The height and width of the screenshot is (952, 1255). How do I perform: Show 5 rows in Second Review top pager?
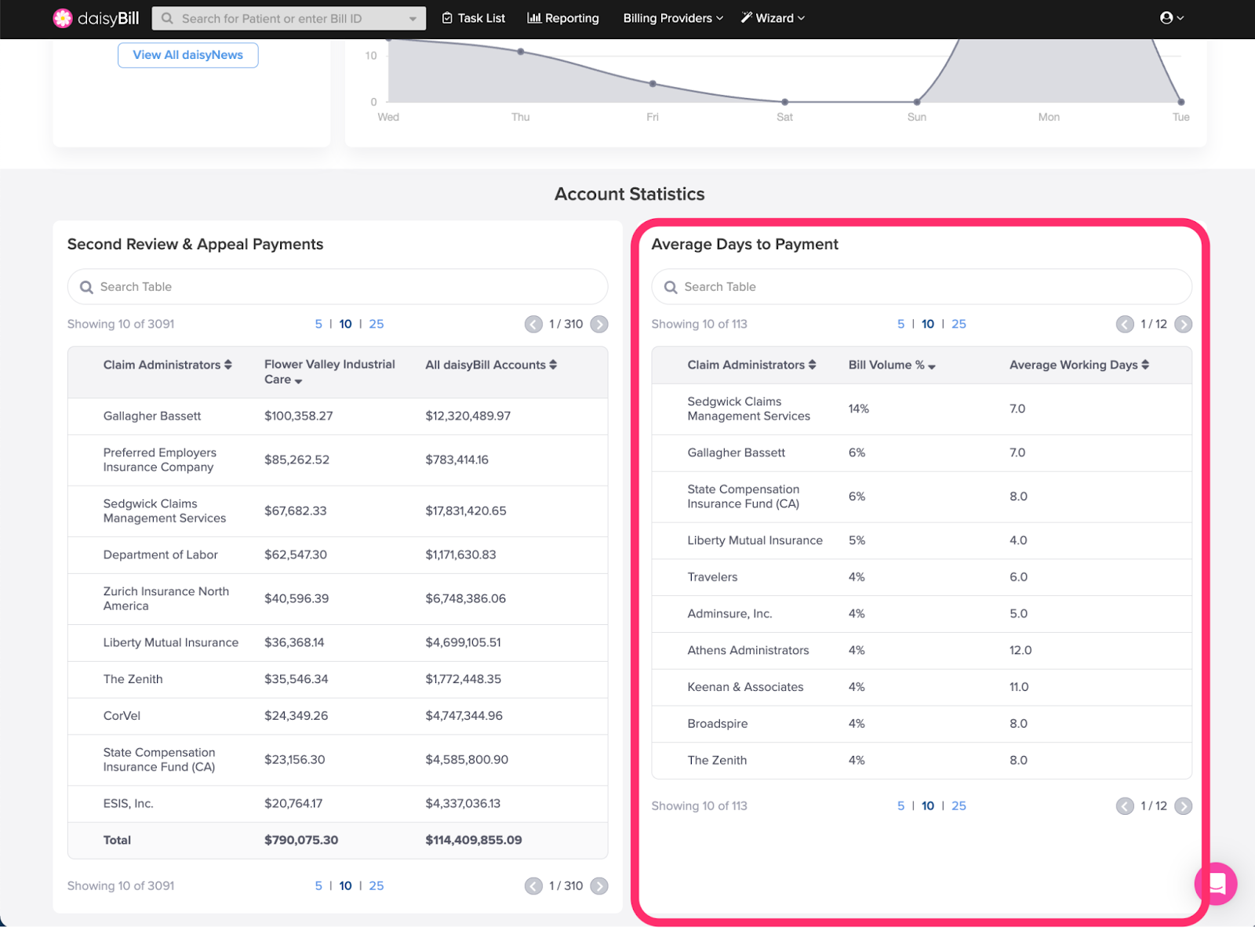[318, 325]
